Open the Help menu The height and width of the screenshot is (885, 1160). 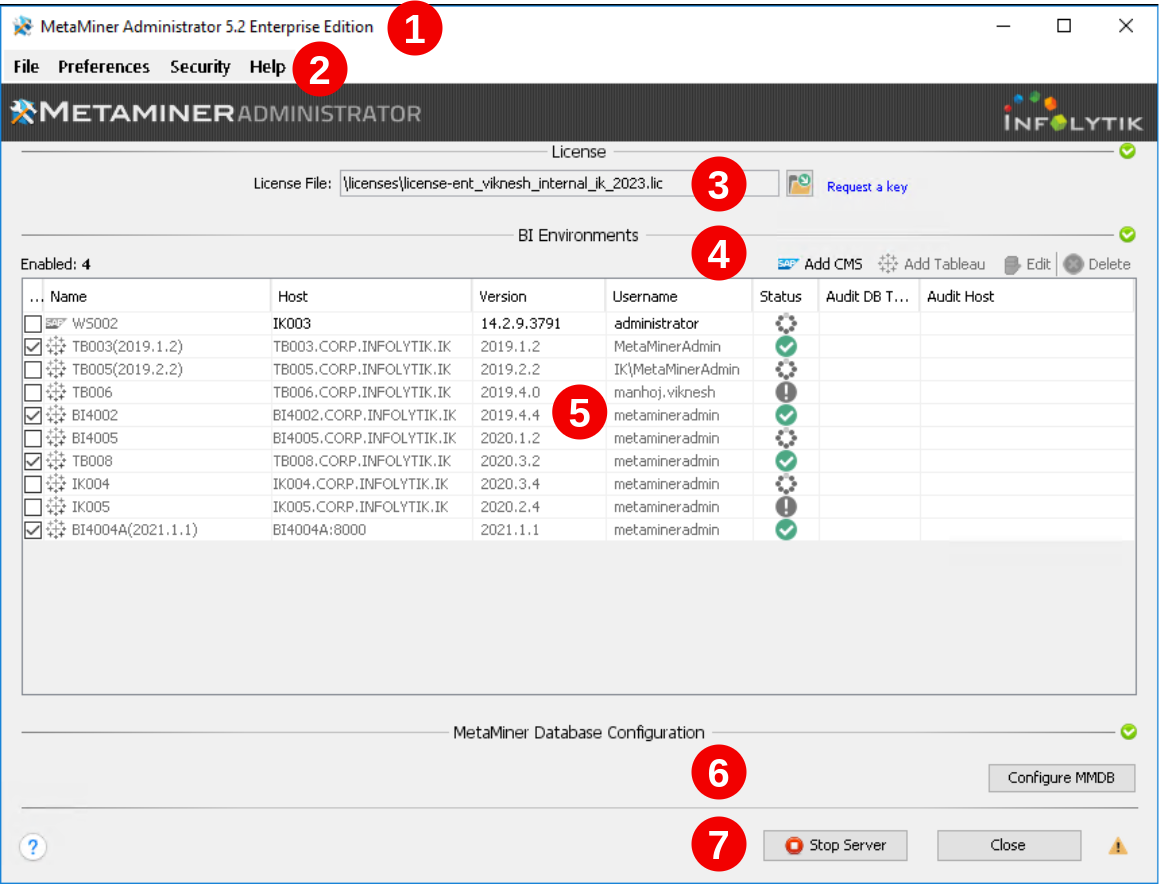pos(268,67)
